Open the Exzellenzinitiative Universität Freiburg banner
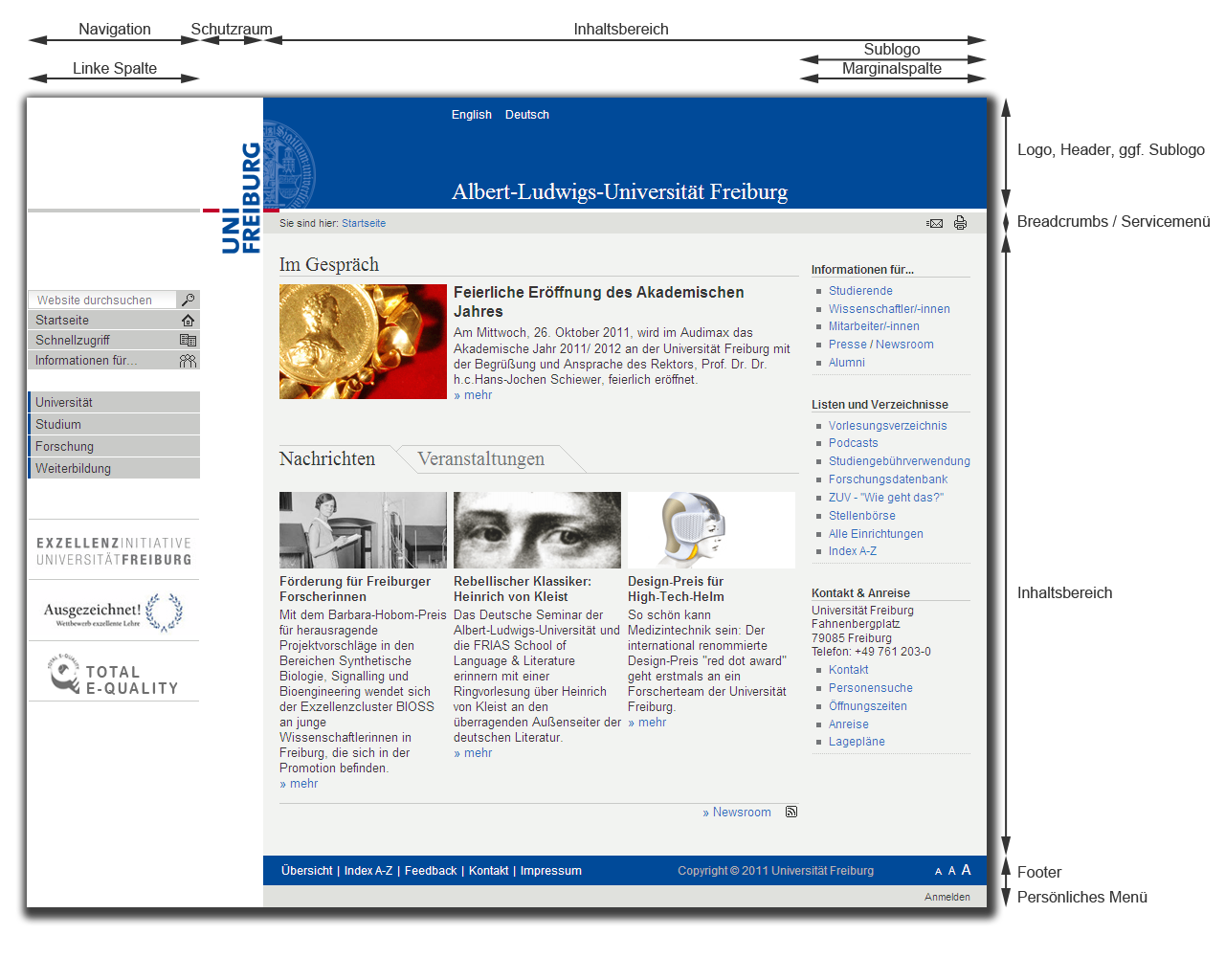 (x=114, y=551)
